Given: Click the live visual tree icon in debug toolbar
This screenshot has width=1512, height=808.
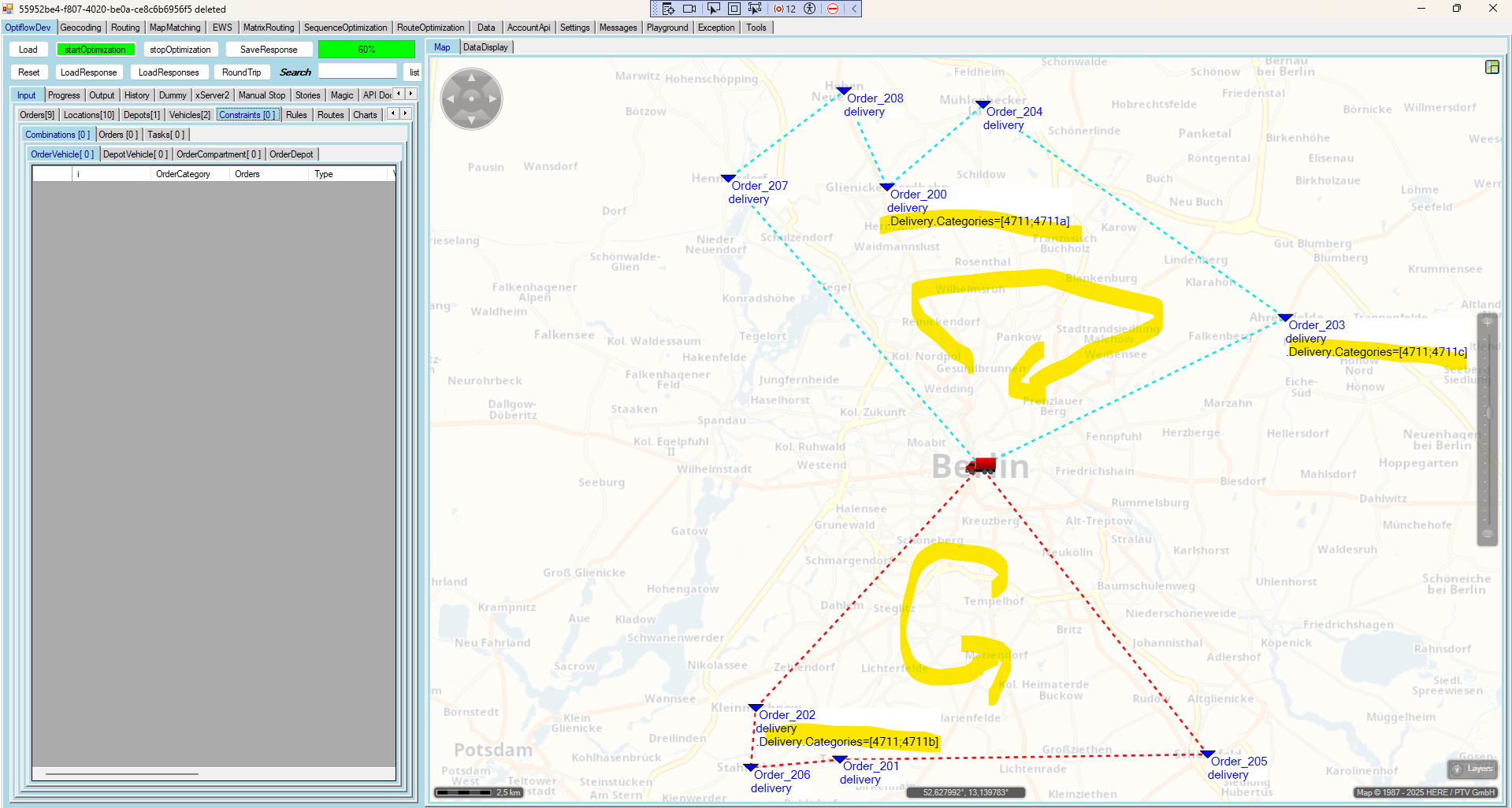Looking at the screenshot, I should 668,9.
